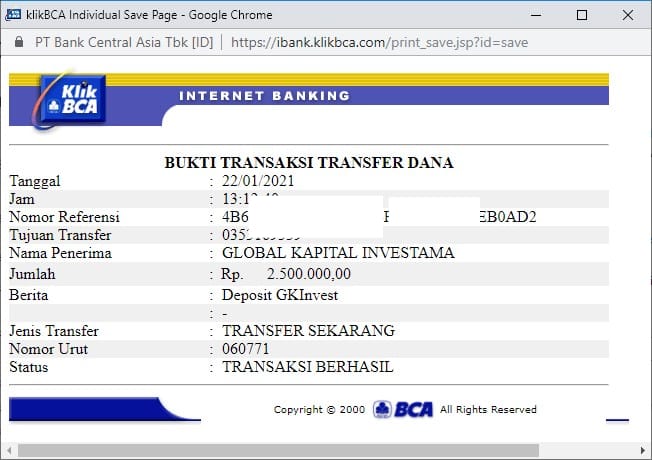The image size is (652, 460).
Task: Click the padlock secure-site icon
Action: coord(19,42)
